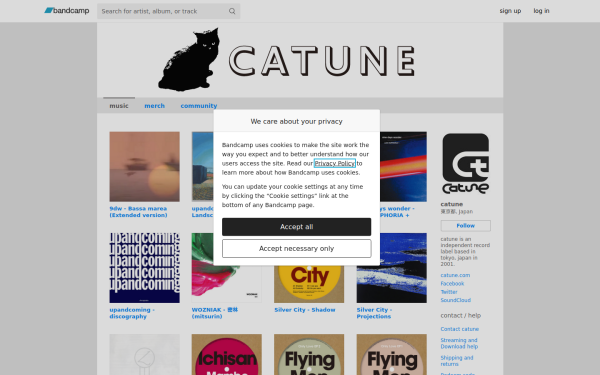Switch to the merch tab

pos(155,106)
